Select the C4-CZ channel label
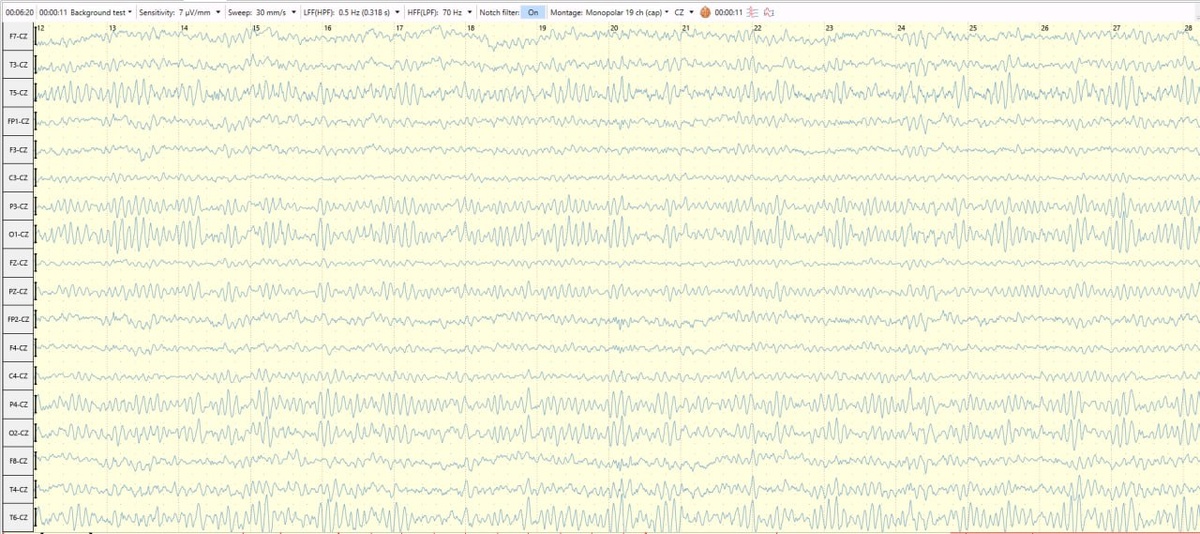 (18, 376)
